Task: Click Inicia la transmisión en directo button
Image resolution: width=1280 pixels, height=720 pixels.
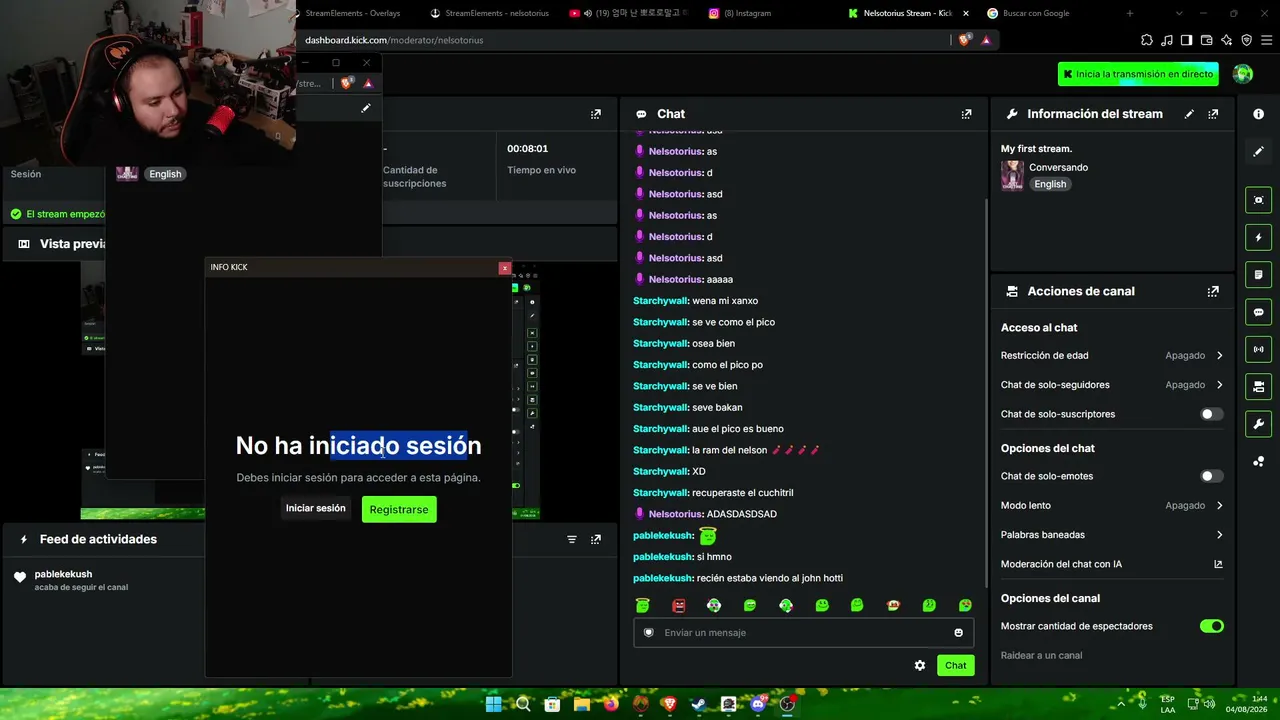Action: pyautogui.click(x=1139, y=74)
